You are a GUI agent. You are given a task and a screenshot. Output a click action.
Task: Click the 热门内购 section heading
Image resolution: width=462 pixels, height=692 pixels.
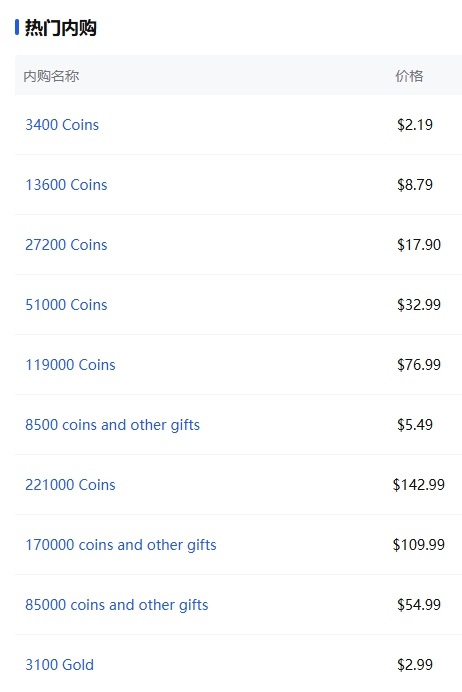click(60, 27)
